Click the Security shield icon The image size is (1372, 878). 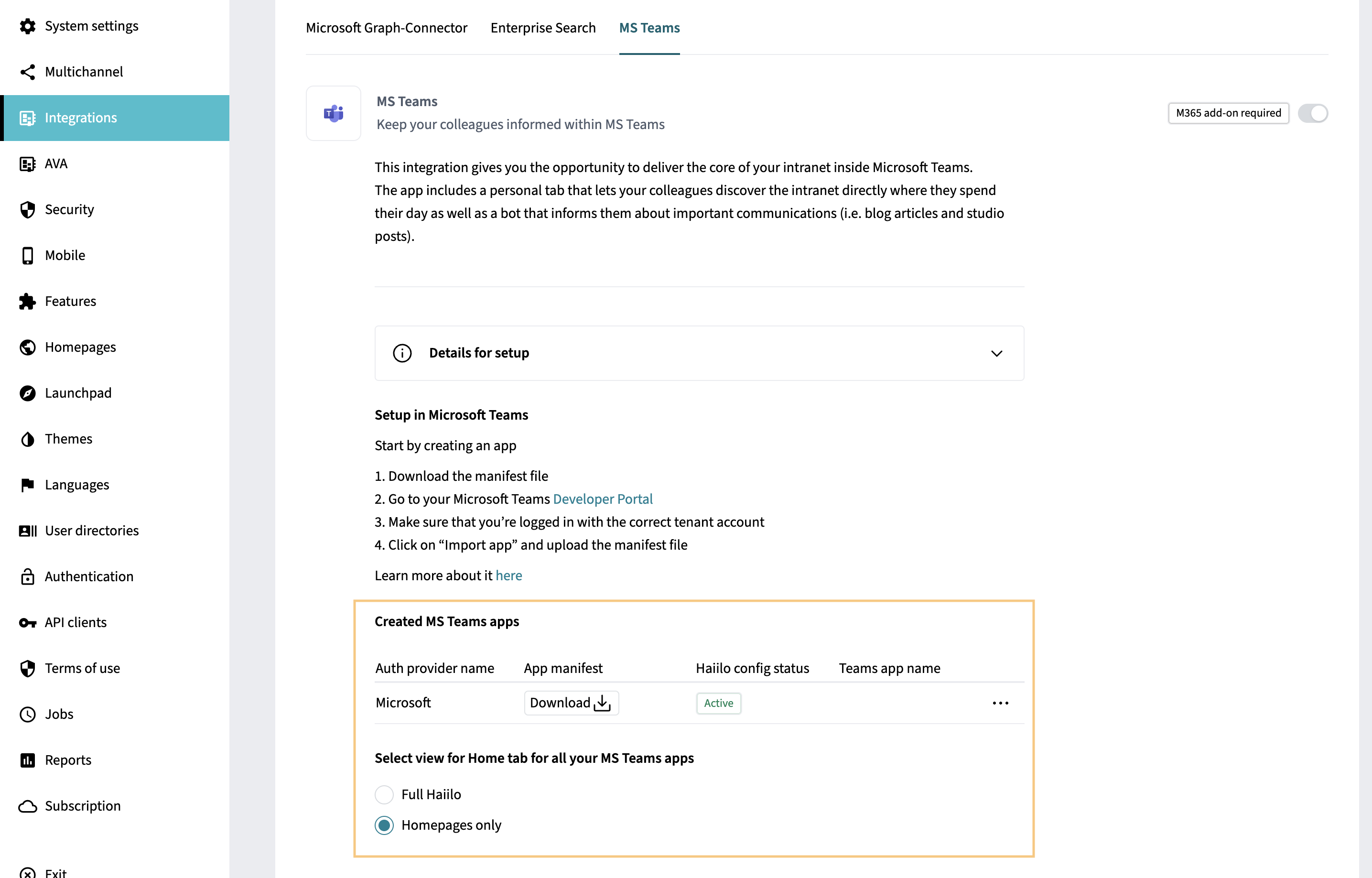click(27, 210)
